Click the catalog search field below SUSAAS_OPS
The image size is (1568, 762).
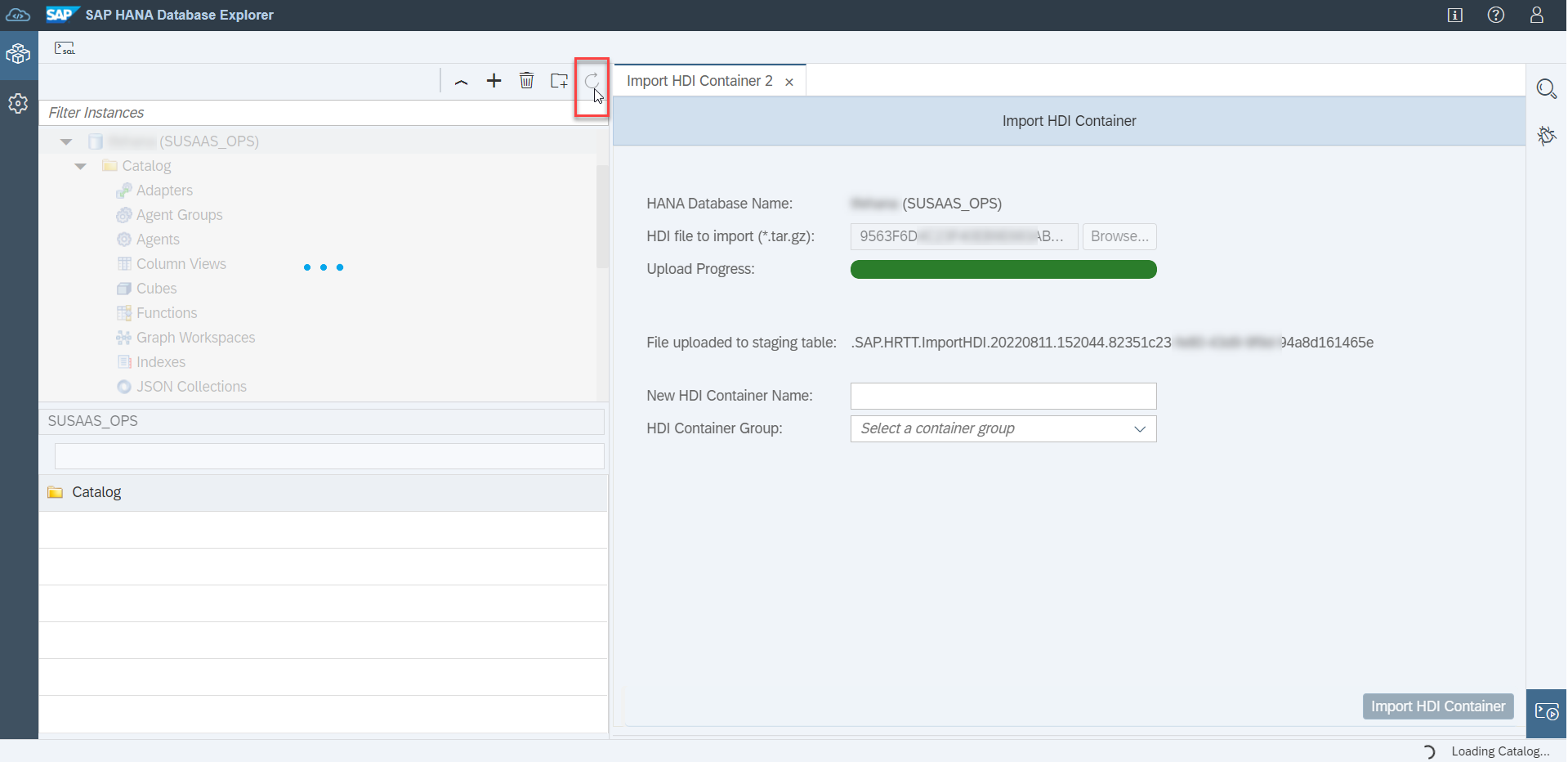(x=329, y=456)
